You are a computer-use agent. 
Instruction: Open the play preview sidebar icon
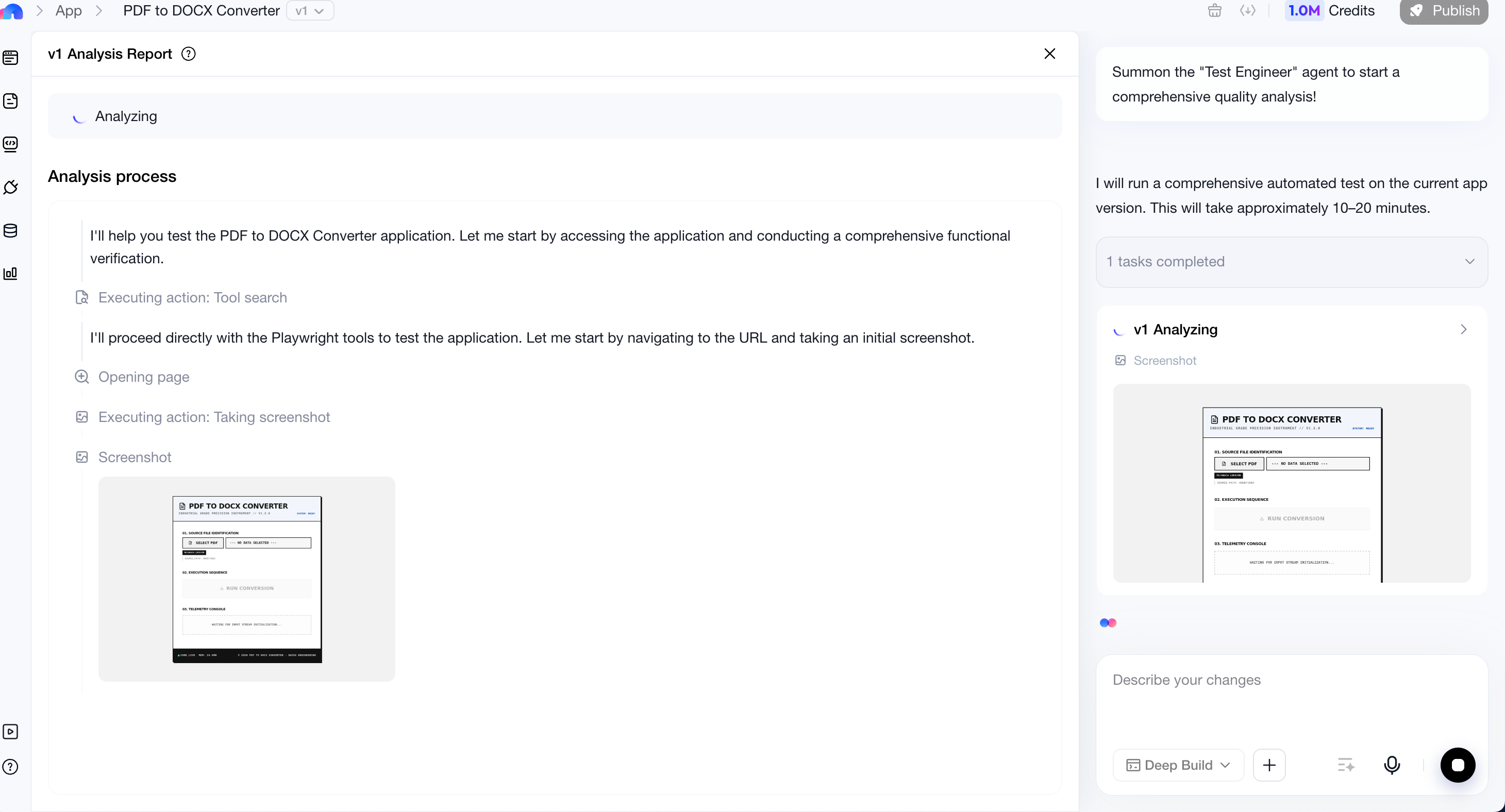[10, 732]
